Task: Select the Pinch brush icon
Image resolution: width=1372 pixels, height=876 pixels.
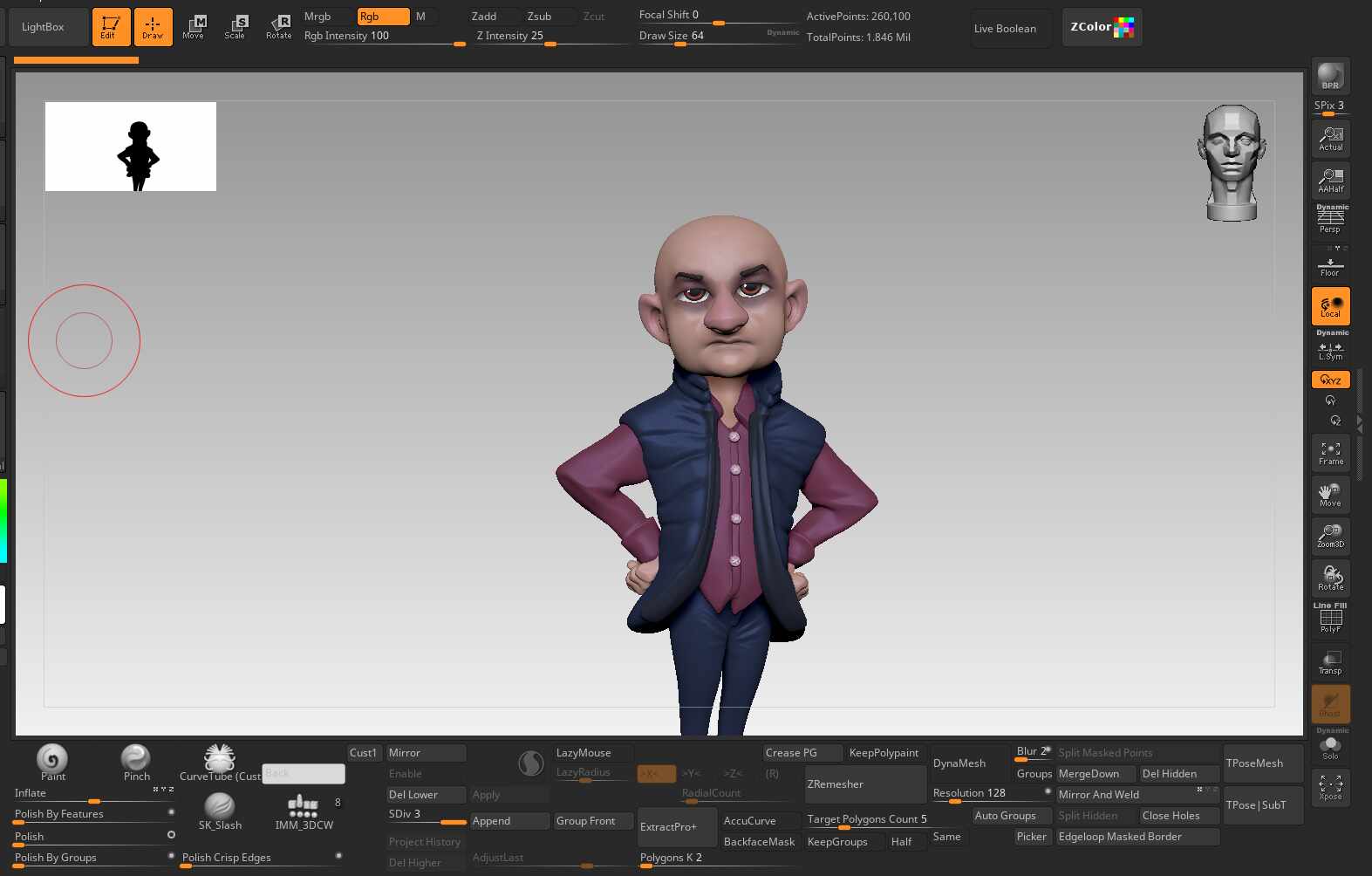Action: click(136, 761)
